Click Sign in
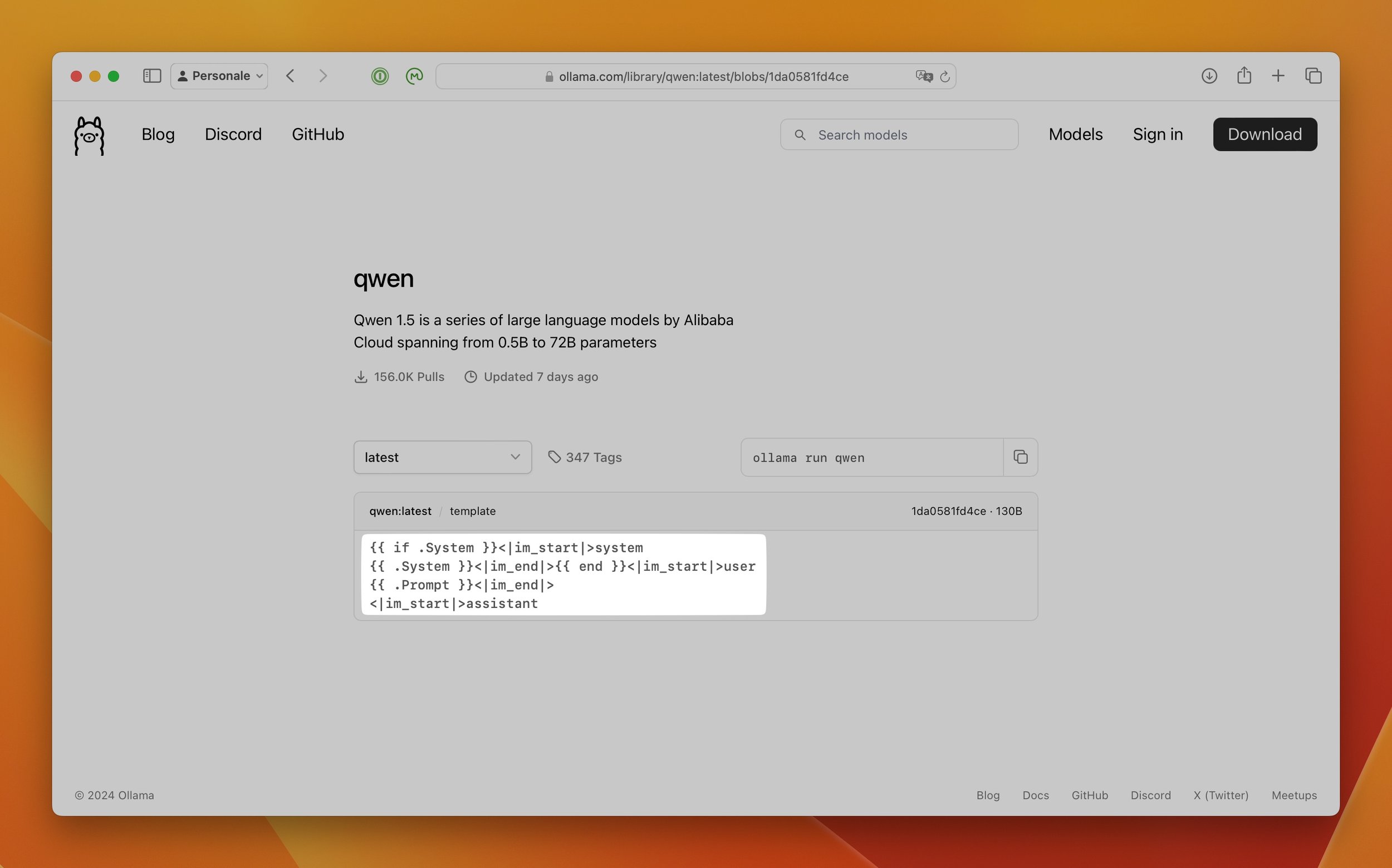Screen dimensions: 1392x868 click(1157, 134)
